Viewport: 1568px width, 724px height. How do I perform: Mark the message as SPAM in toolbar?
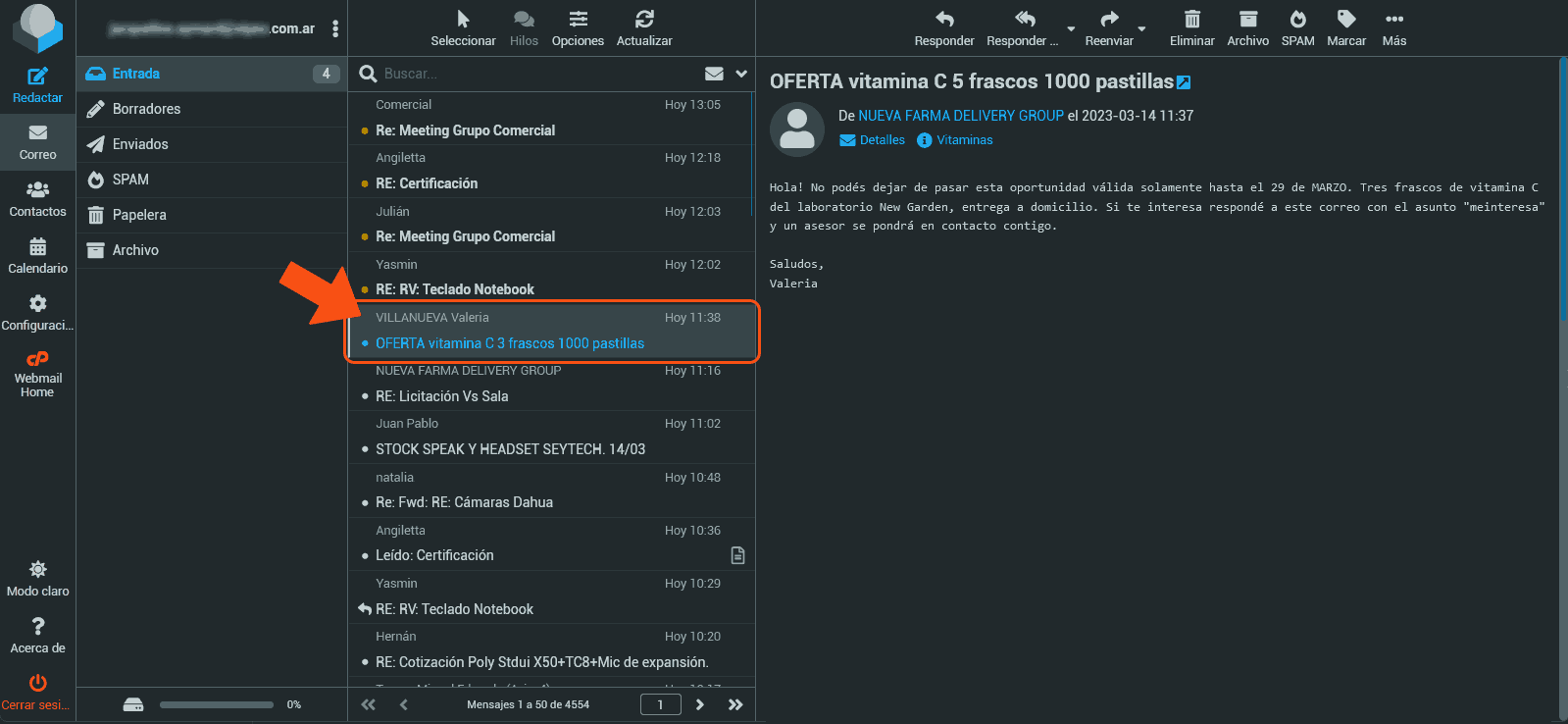[x=1297, y=20]
